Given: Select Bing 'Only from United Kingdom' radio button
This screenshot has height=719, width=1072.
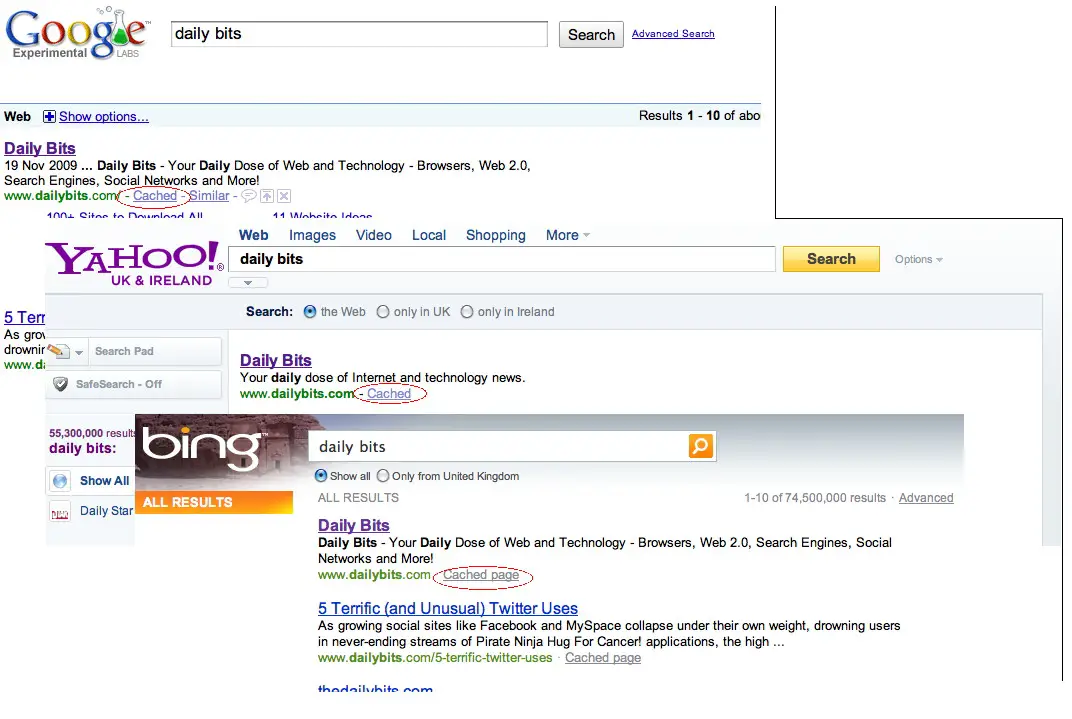Looking at the screenshot, I should [383, 476].
